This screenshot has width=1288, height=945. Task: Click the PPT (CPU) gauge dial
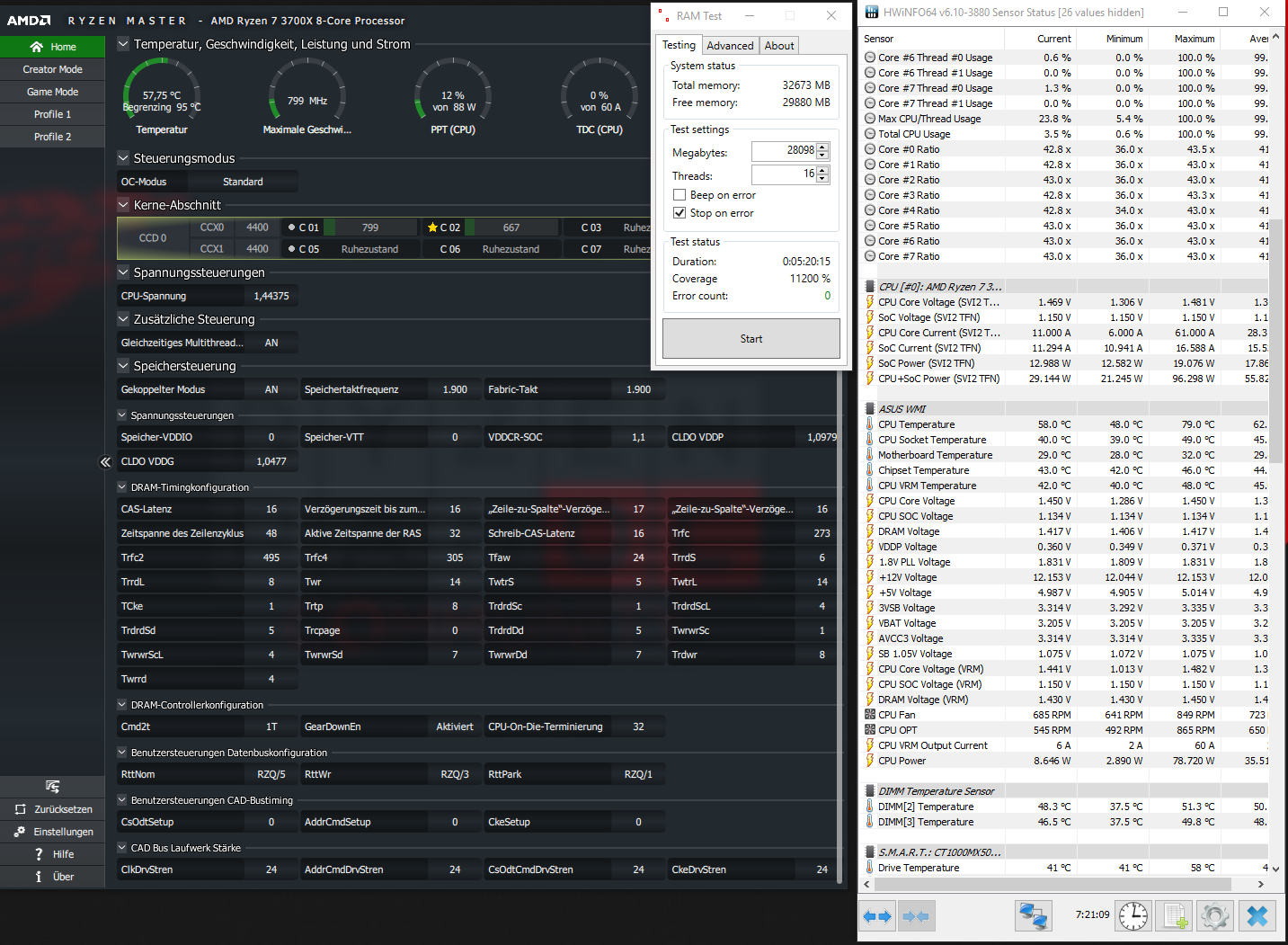(453, 95)
